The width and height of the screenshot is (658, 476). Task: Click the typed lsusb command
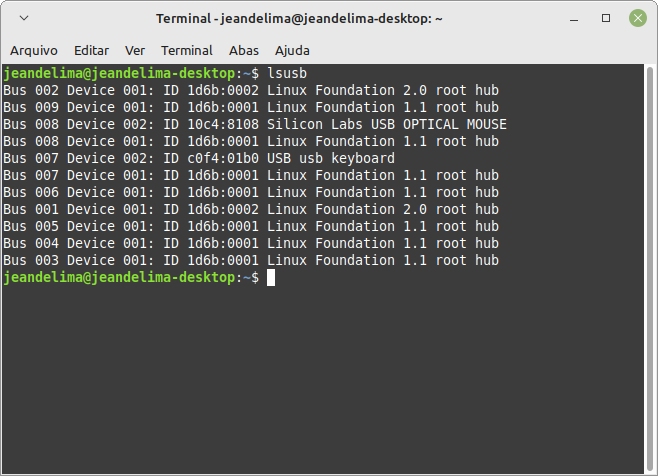tap(287, 73)
